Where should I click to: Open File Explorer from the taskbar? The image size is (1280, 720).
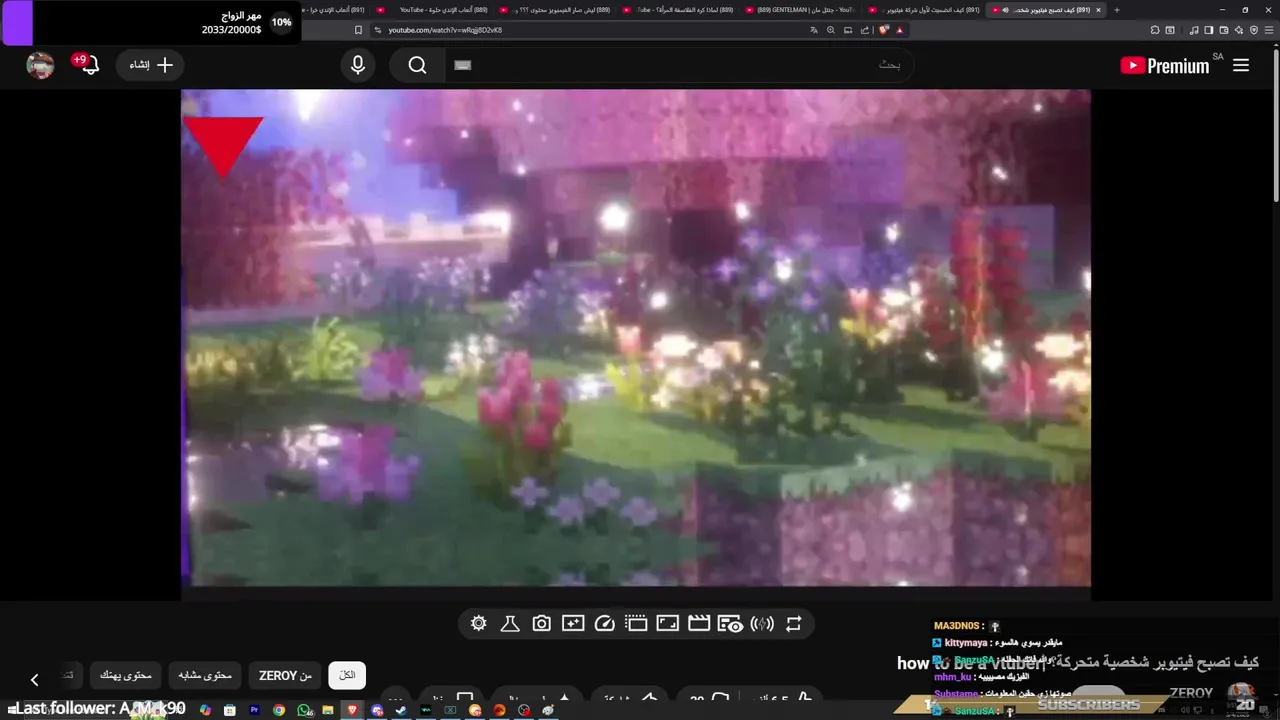(328, 710)
